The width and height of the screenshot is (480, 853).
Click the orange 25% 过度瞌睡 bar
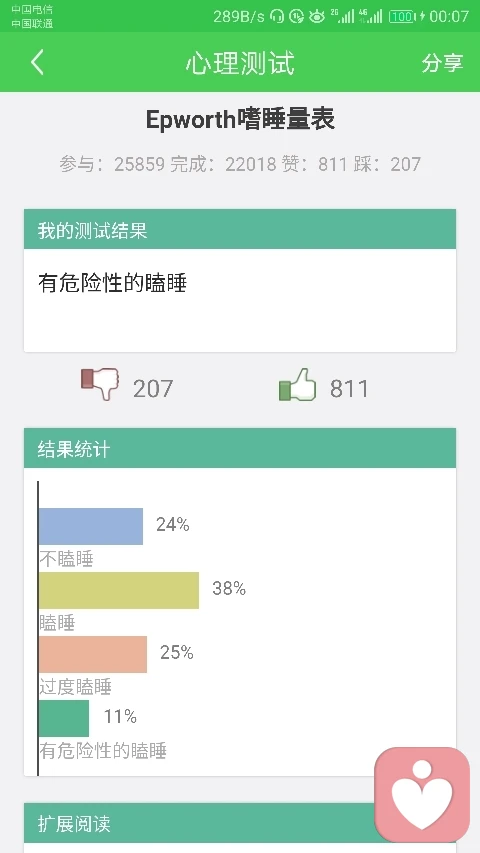coord(93,654)
